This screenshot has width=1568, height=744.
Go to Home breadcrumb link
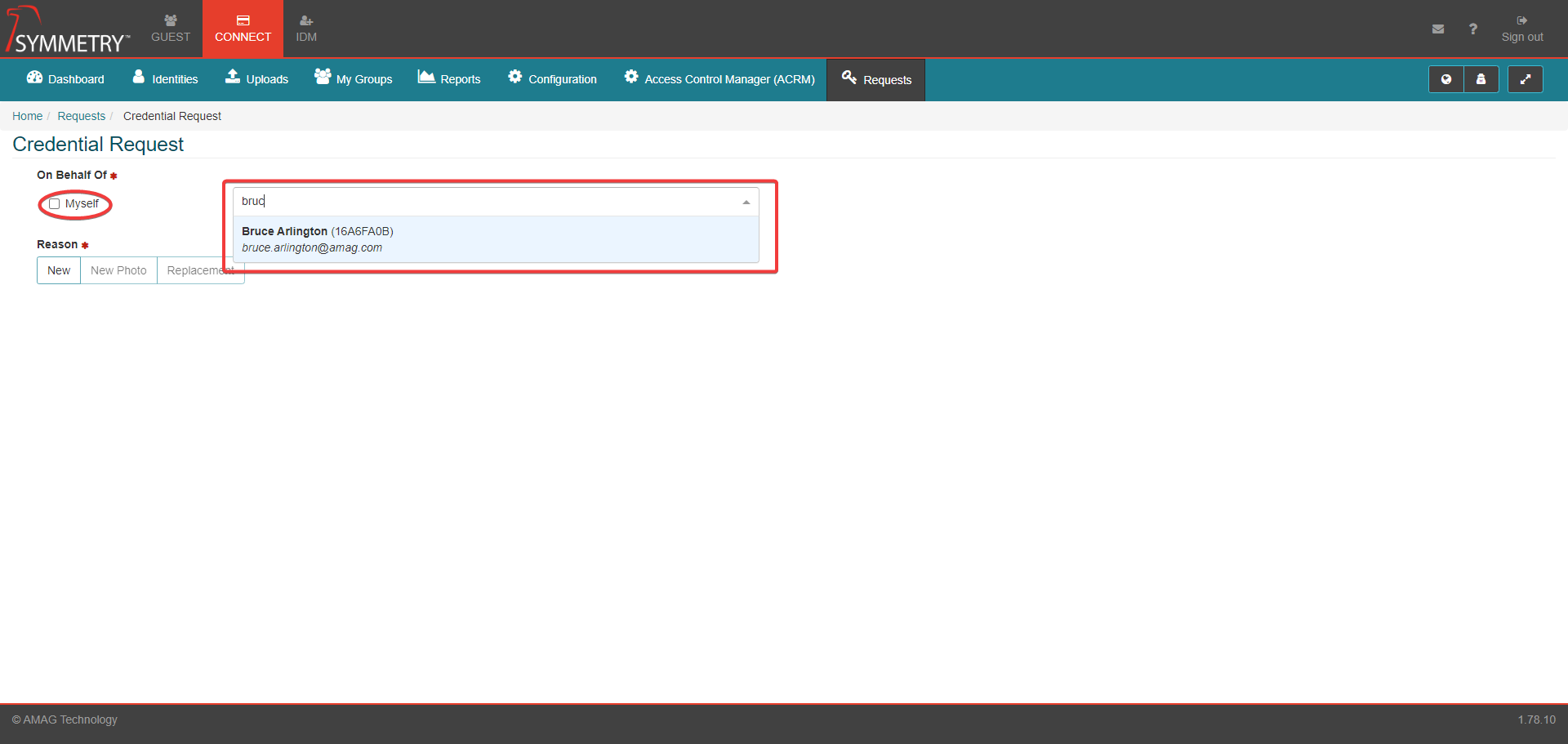click(27, 116)
